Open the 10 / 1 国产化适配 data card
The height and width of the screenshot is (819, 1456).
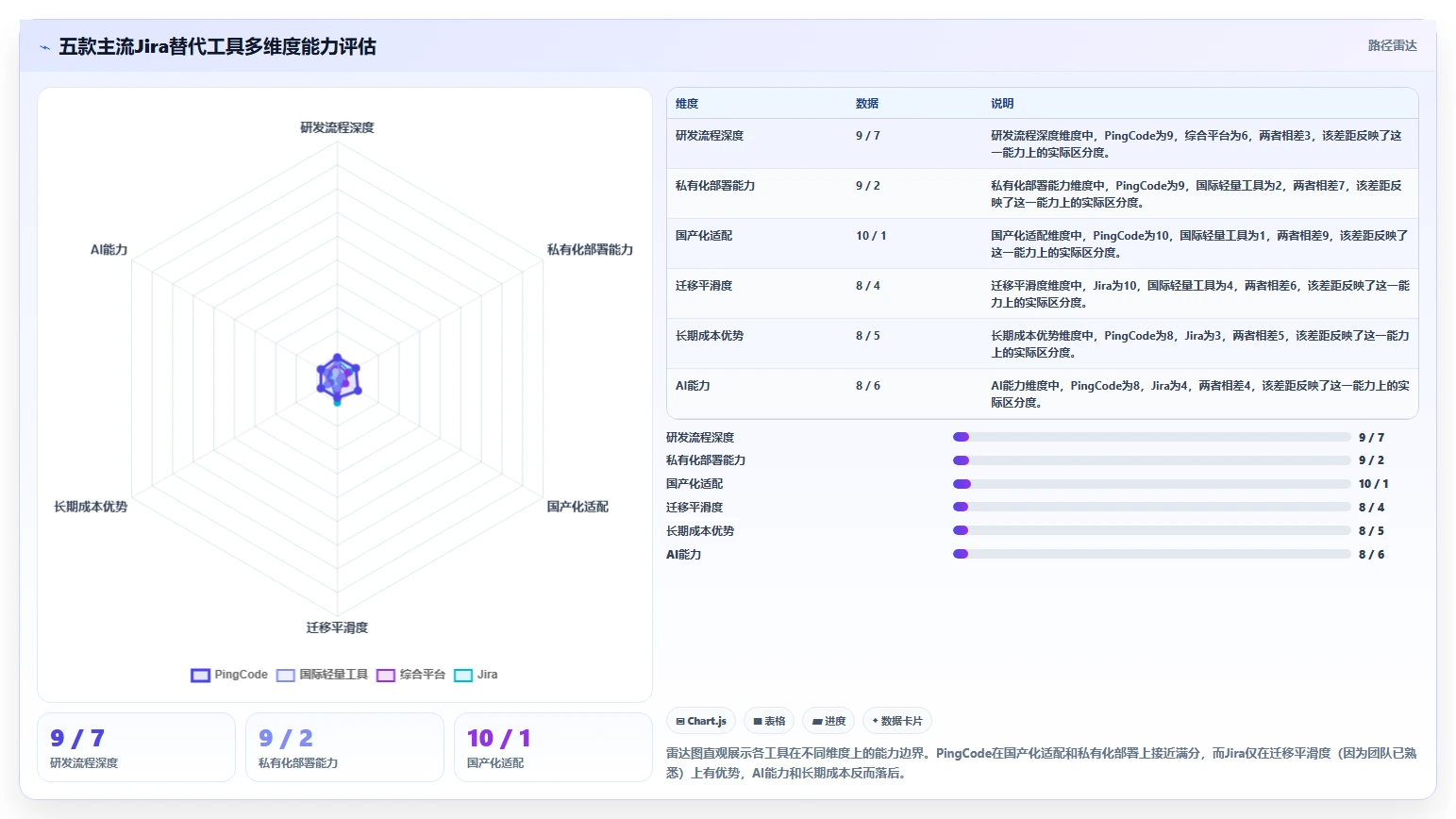(x=553, y=747)
